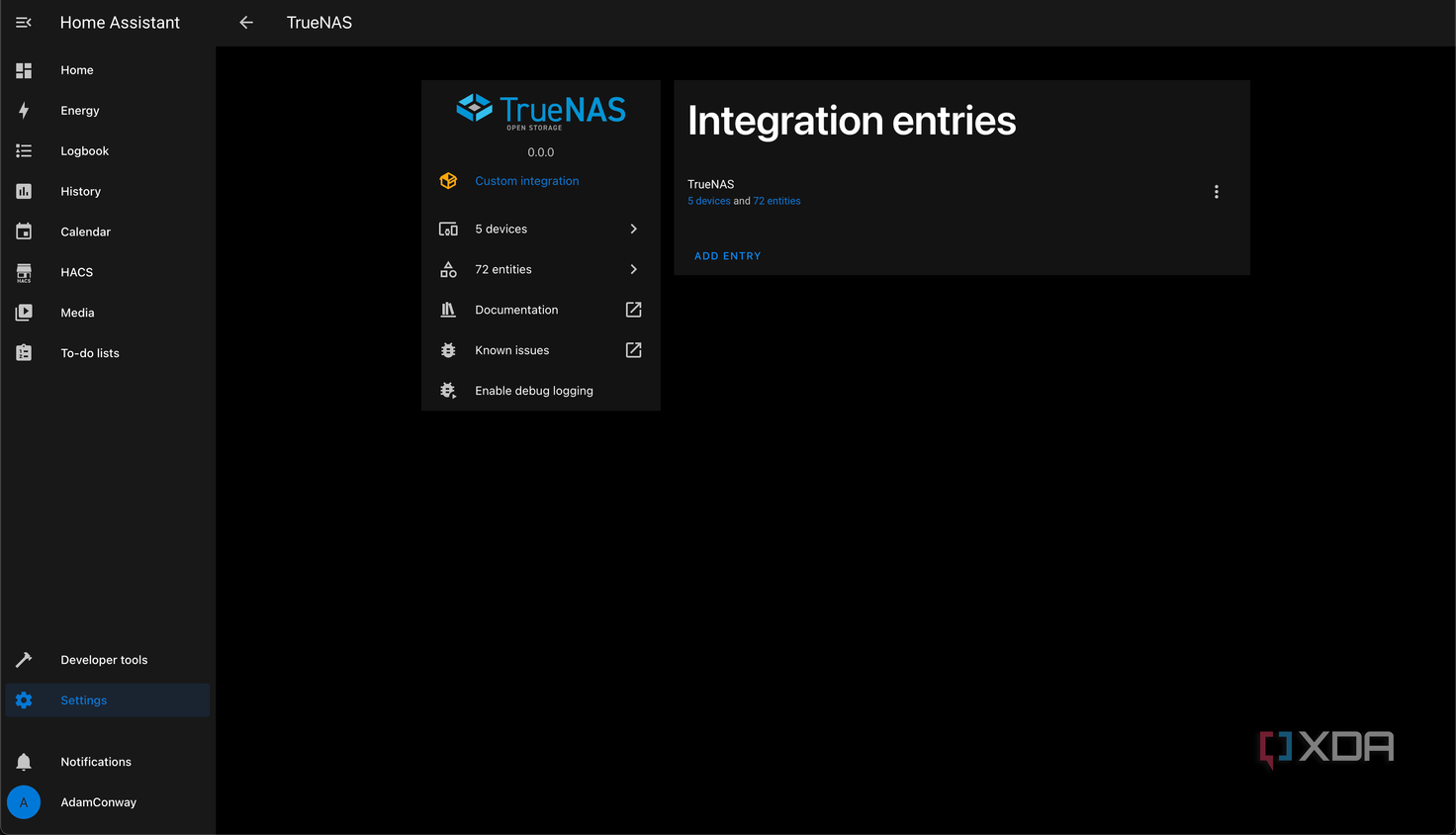
Task: Open the Energy lightning bolt icon
Action: click(x=24, y=111)
